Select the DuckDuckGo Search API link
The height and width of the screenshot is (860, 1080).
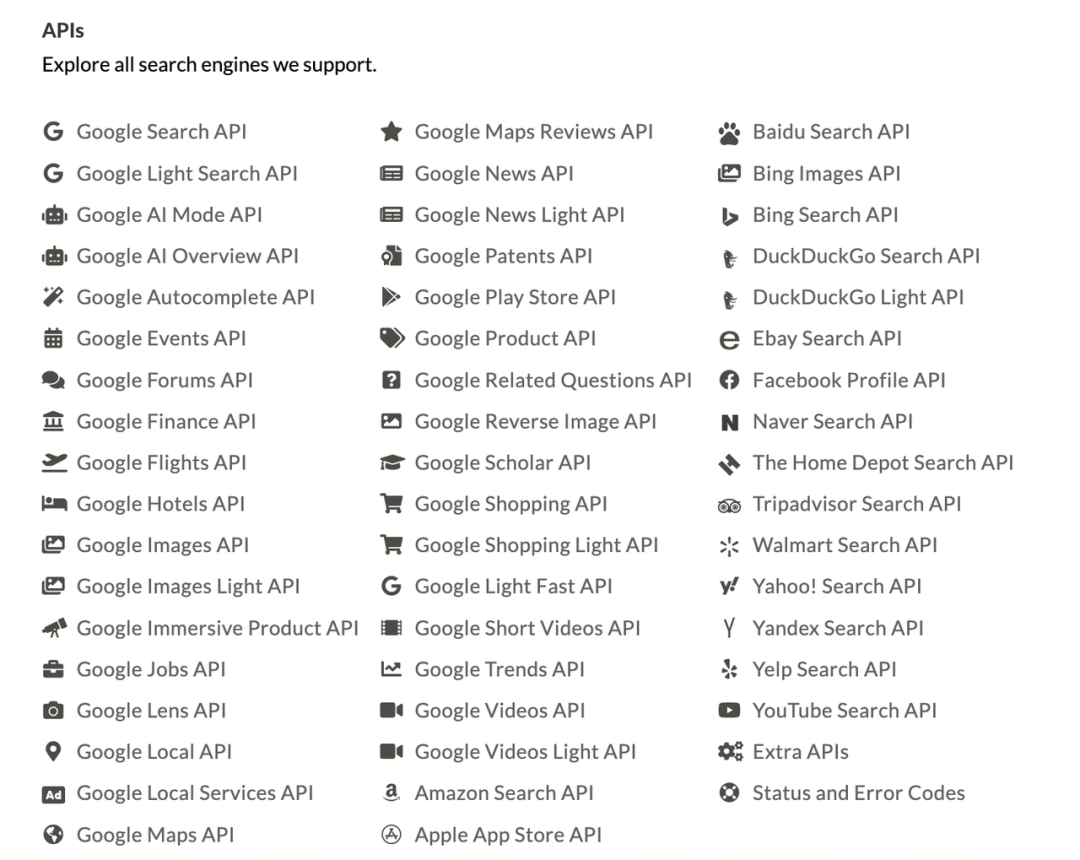pyautogui.click(x=866, y=256)
